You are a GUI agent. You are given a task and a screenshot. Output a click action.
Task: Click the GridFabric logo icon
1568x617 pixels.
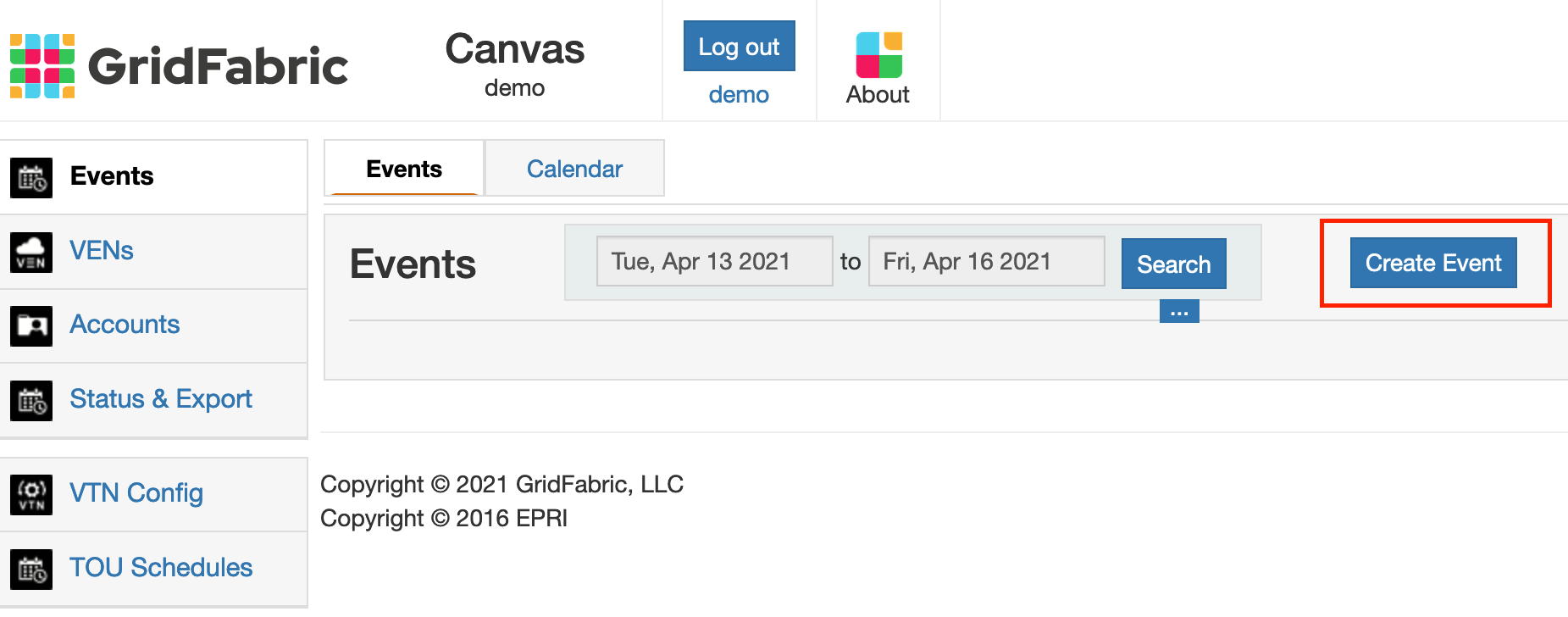tap(42, 66)
